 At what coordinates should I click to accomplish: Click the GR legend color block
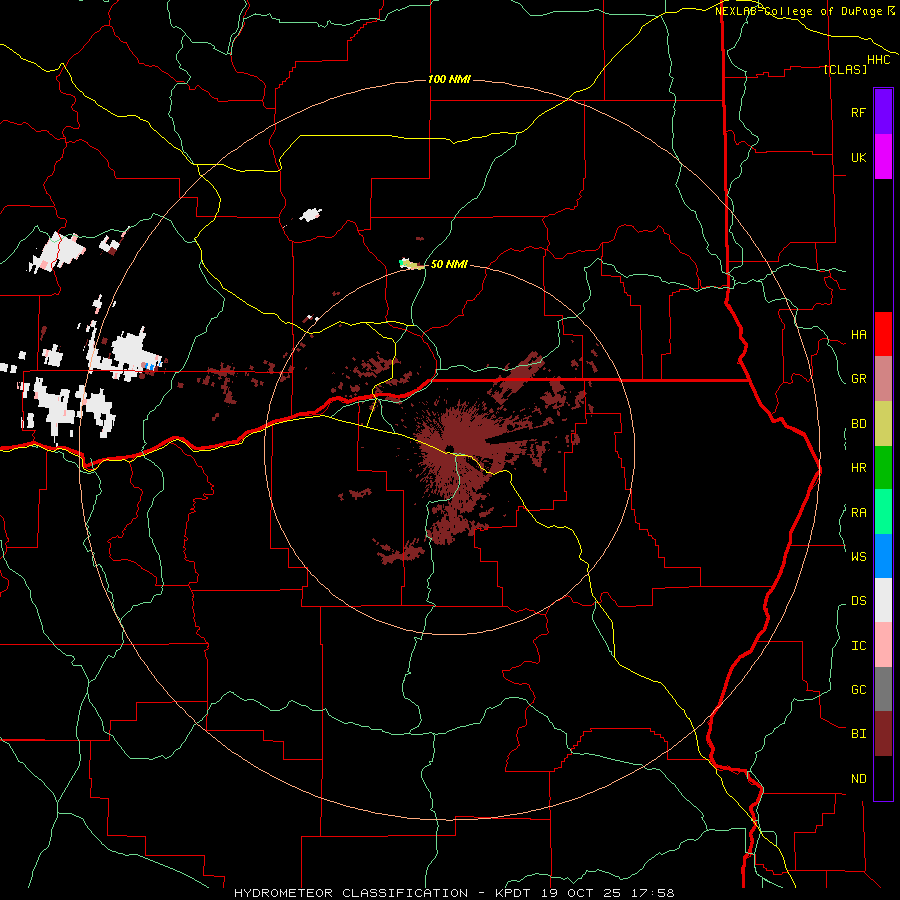point(883,379)
